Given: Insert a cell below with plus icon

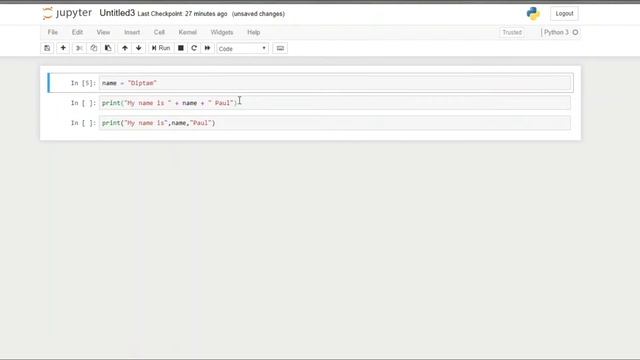Looking at the screenshot, I should click(63, 48).
